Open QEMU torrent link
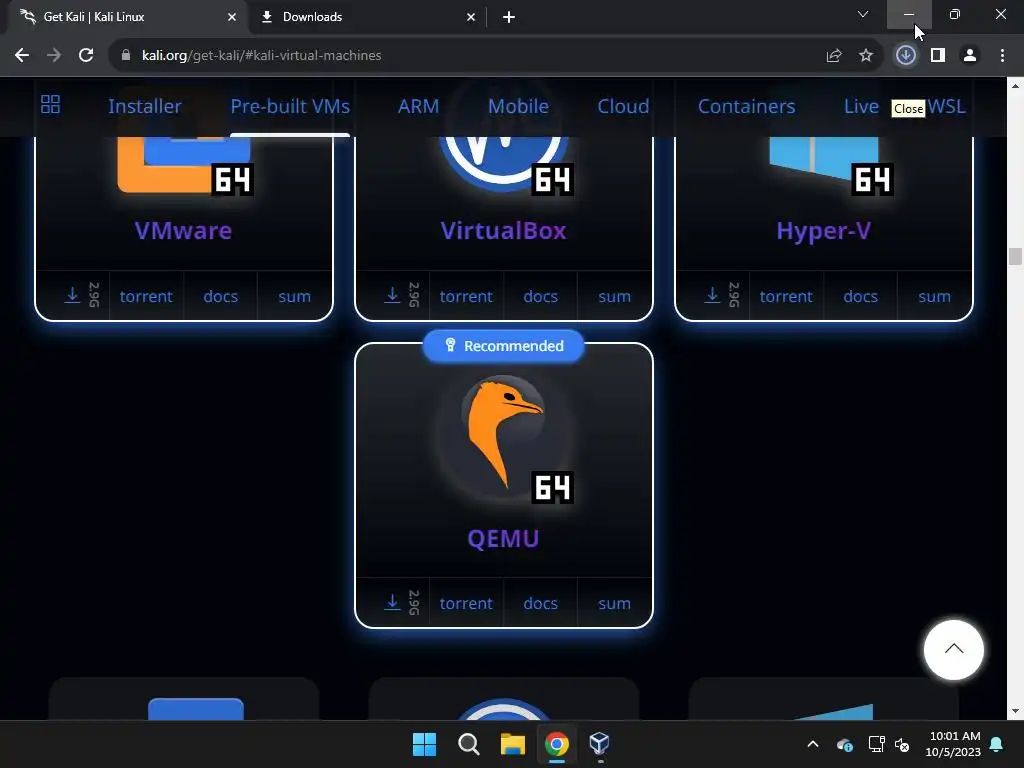 [x=466, y=603]
